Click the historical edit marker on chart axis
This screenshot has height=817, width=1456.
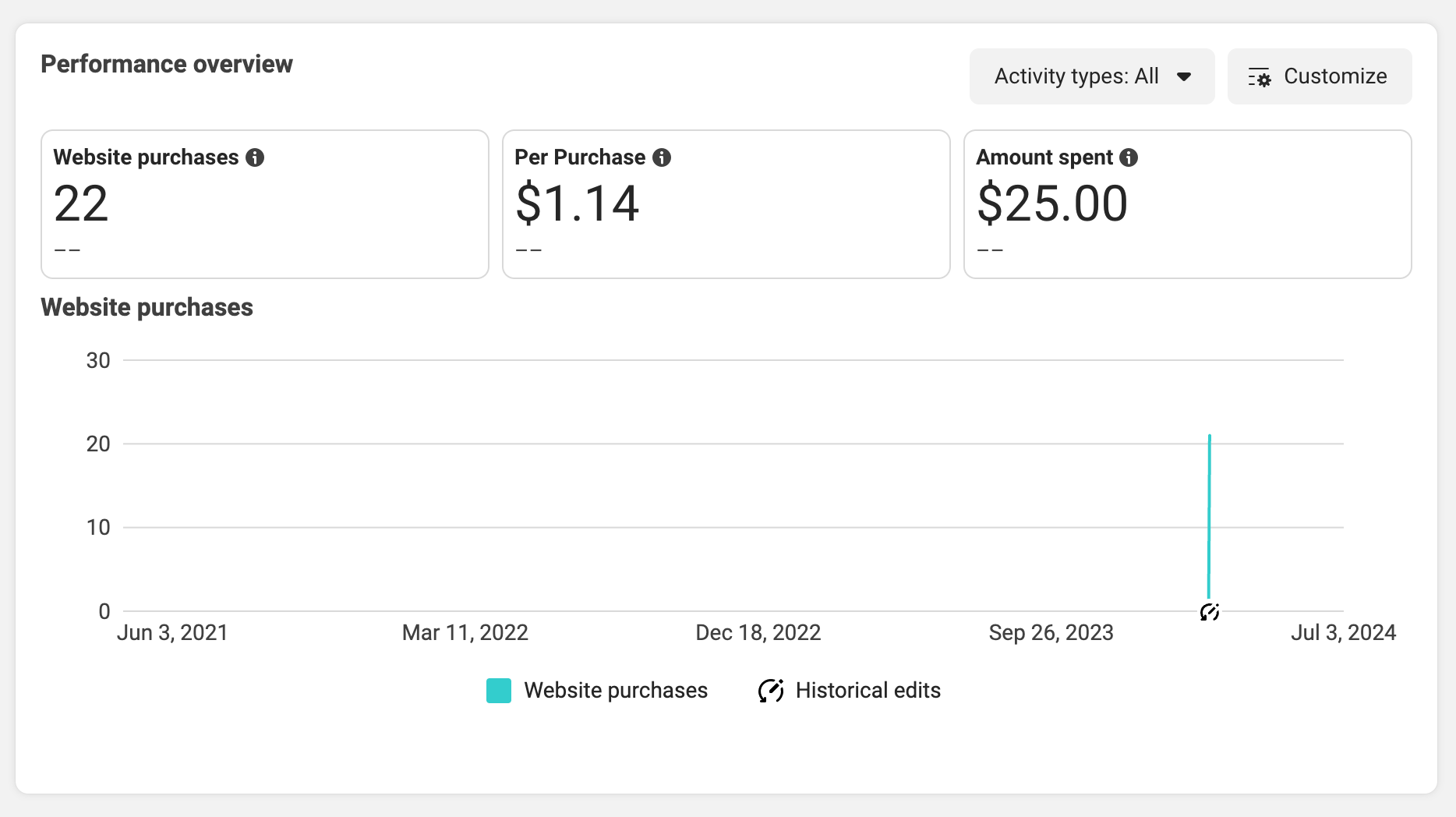(1209, 612)
